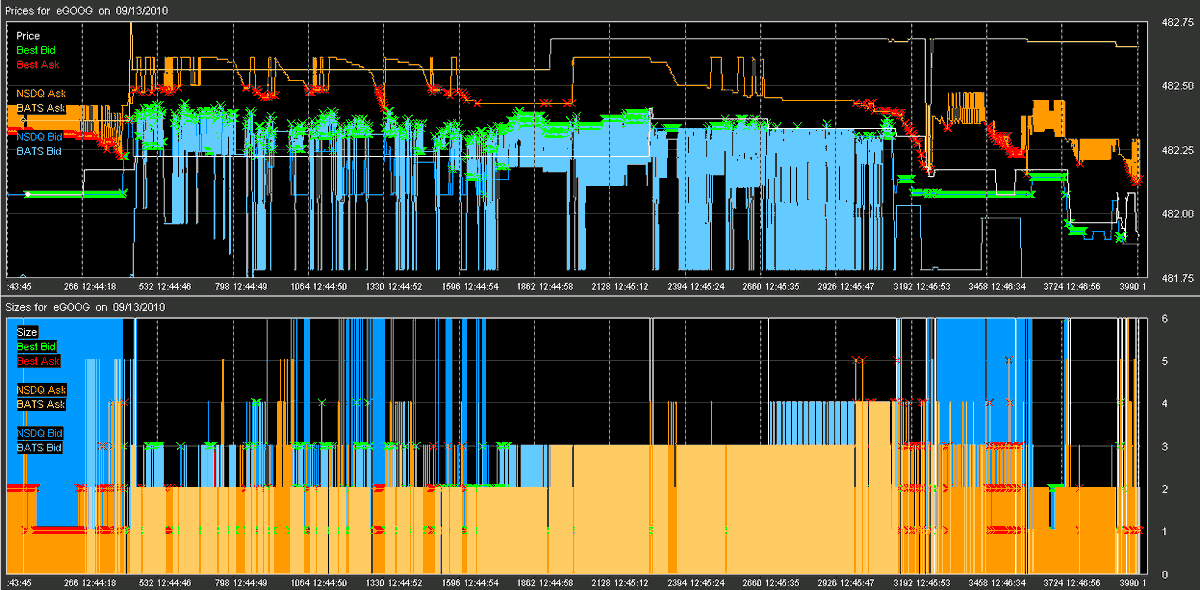The height and width of the screenshot is (590, 1200).
Task: Click the 482.00 price axis label
Action: tap(1174, 213)
